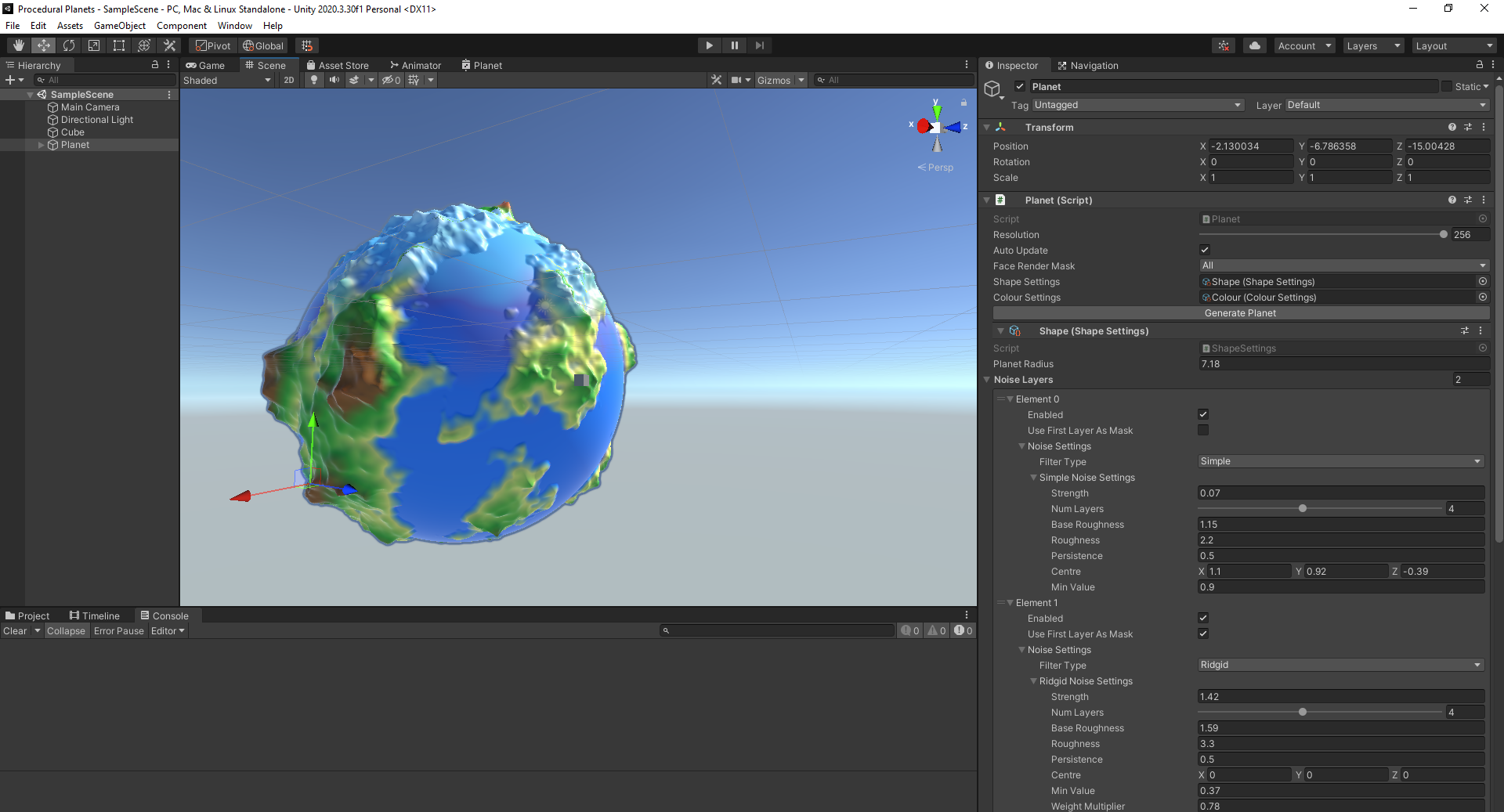Open the GameObject menu
1504x812 pixels.
pos(119,25)
